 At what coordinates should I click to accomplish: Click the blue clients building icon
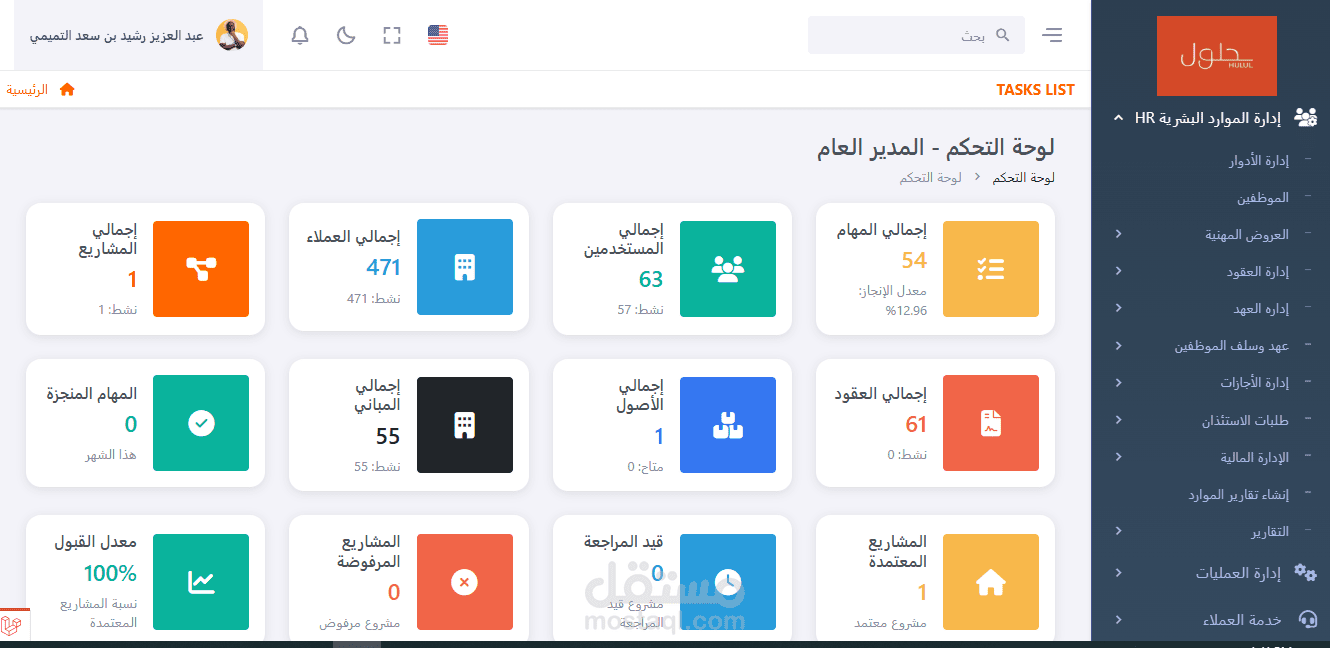point(464,267)
